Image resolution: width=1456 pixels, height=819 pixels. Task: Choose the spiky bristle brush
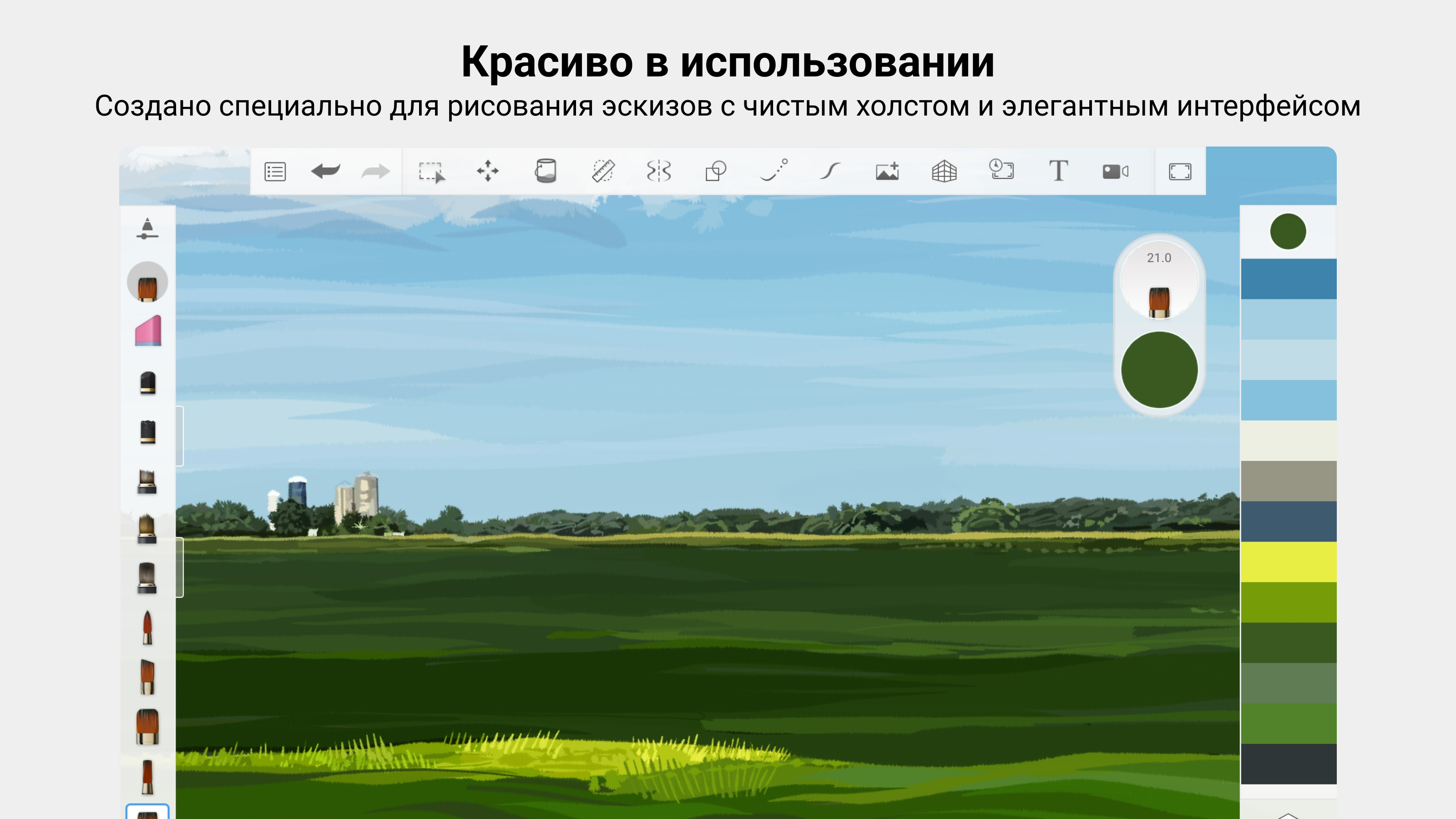pyautogui.click(x=147, y=482)
